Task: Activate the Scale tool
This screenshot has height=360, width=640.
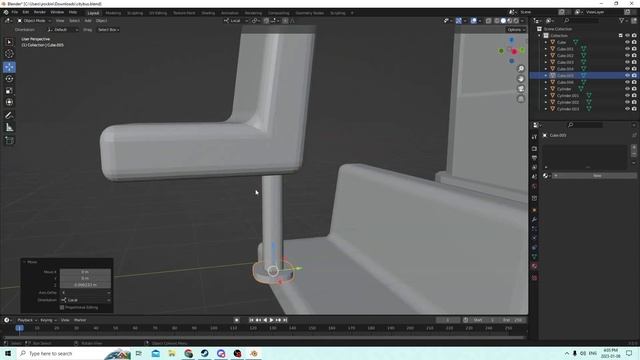Action: (x=9, y=91)
